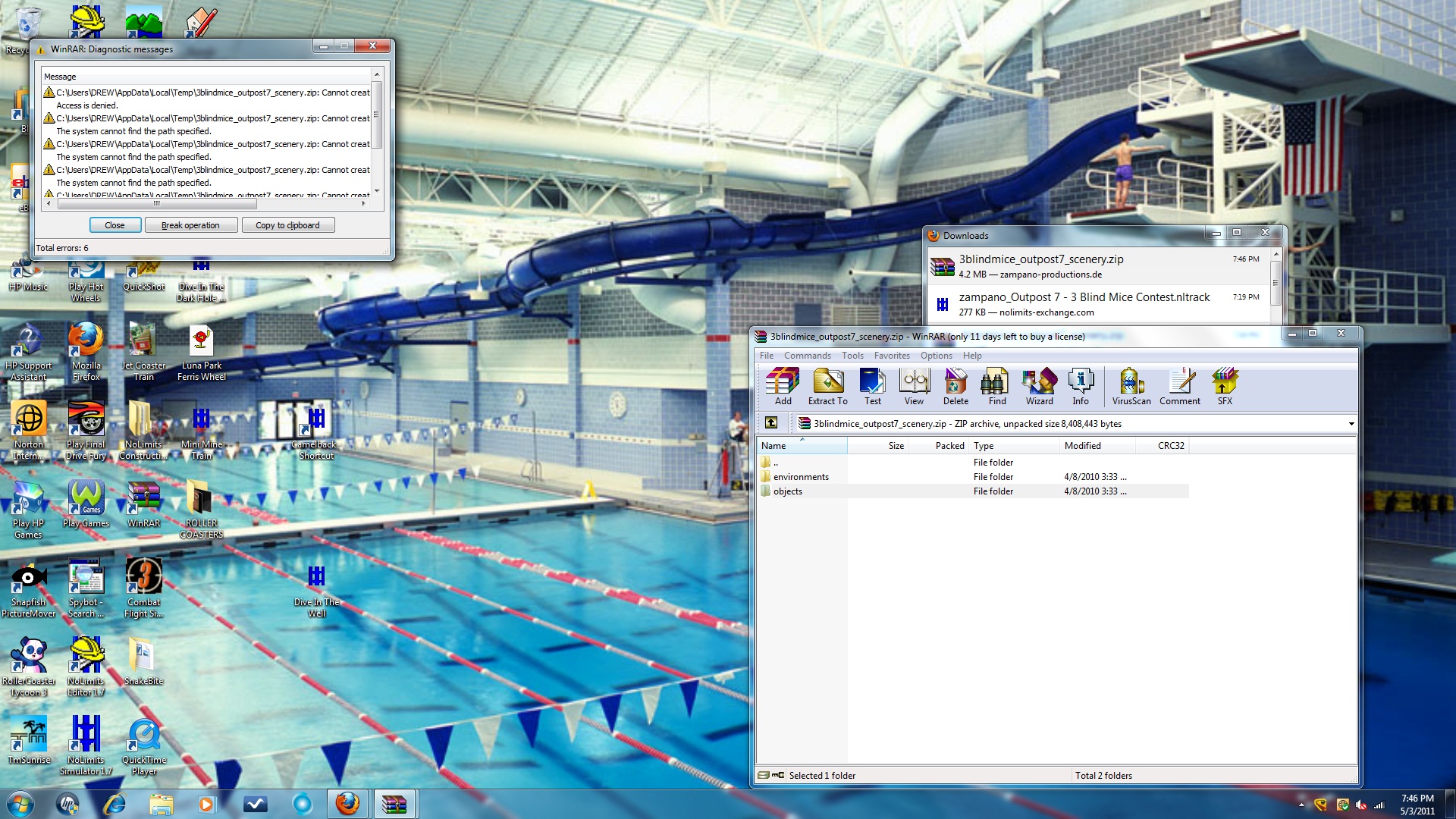Click the up one level folder icon
The image size is (1456, 819).
(771, 423)
